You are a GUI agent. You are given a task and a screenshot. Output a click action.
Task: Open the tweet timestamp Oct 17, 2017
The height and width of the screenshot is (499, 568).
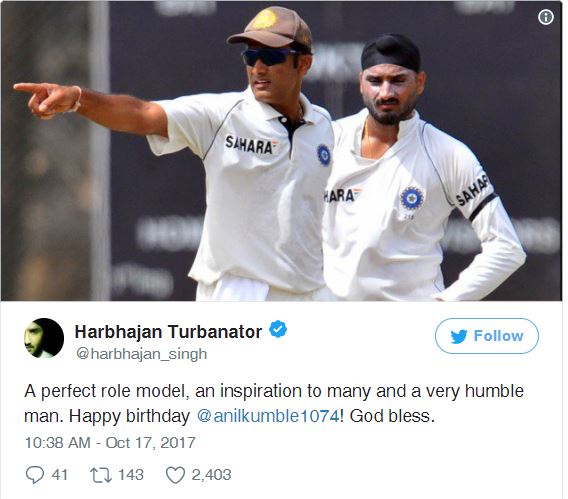pyautogui.click(x=110, y=443)
